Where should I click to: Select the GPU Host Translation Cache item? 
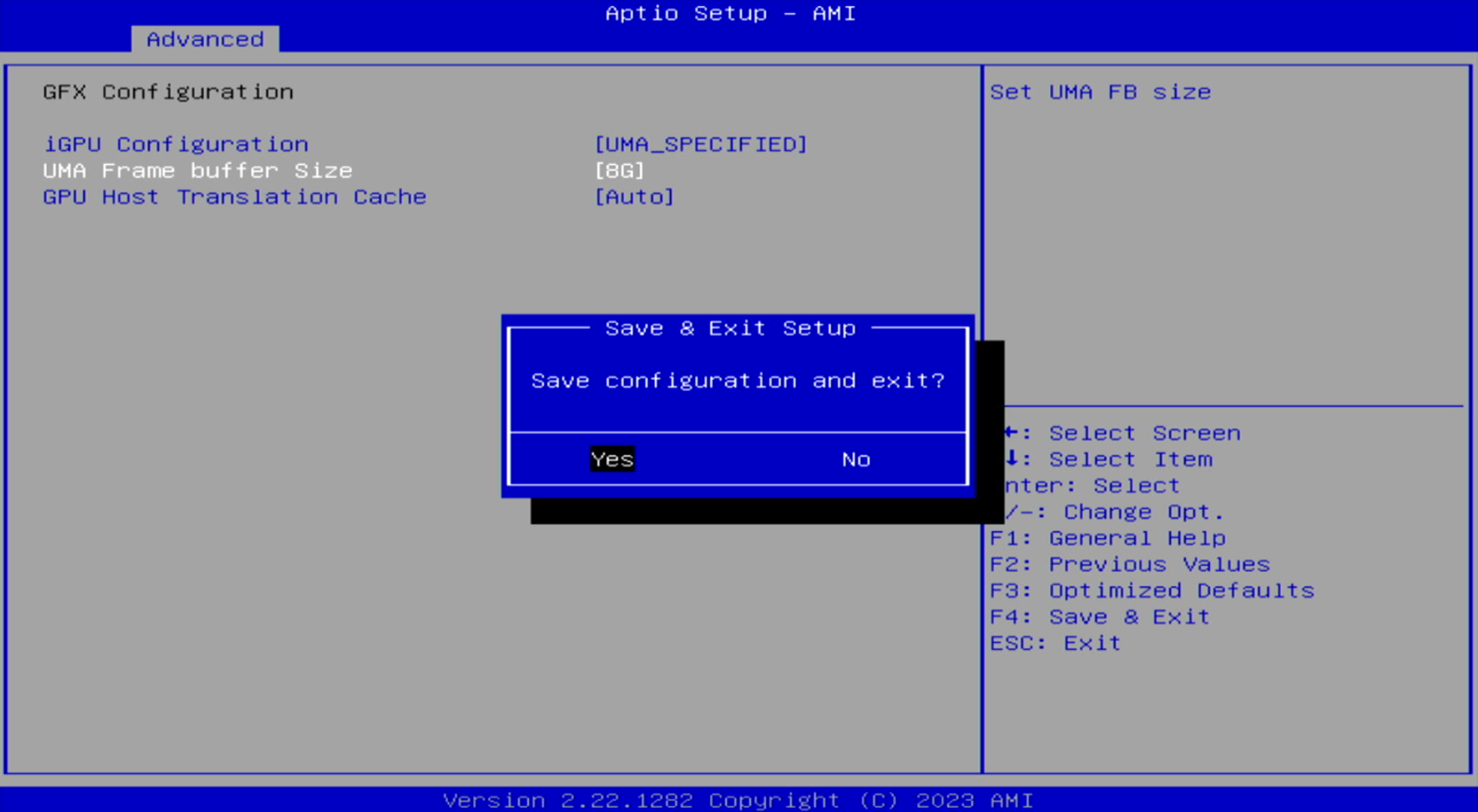tap(234, 197)
